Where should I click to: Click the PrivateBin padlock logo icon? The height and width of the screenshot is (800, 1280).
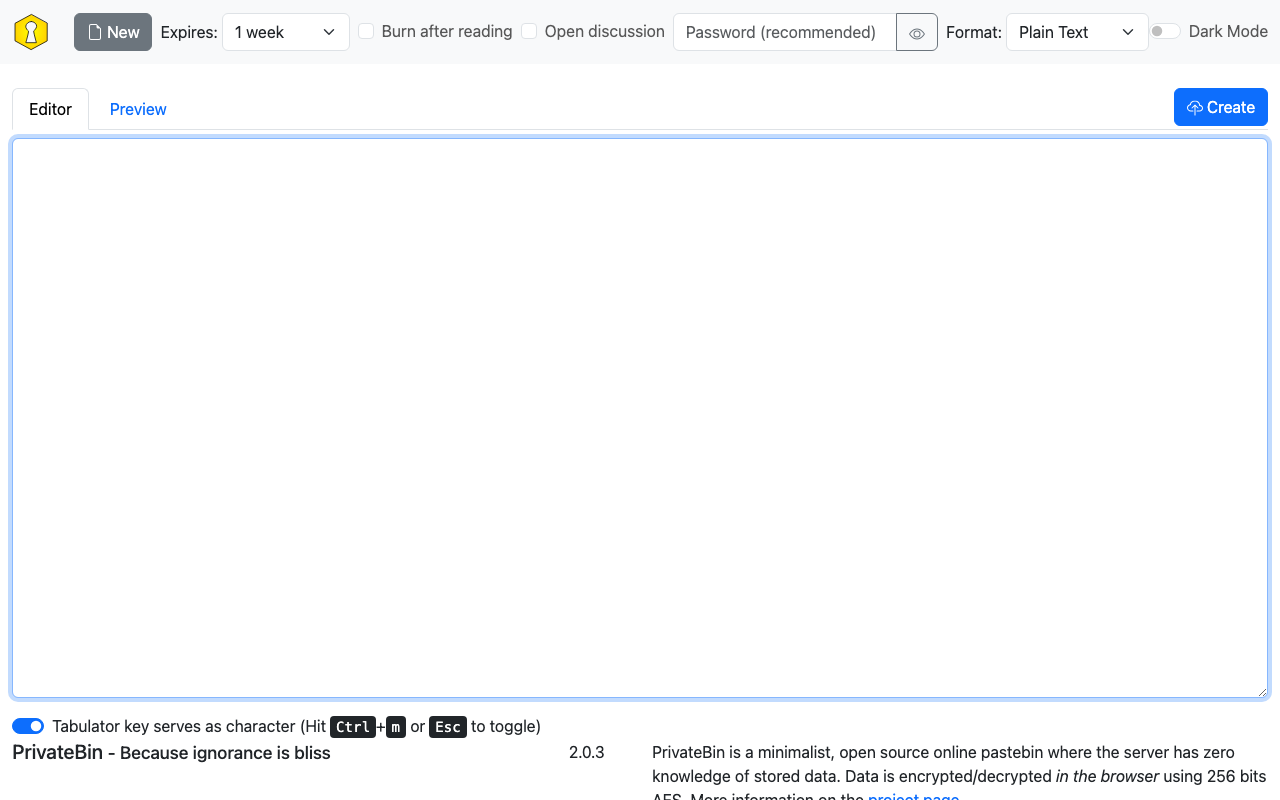(x=30, y=31)
